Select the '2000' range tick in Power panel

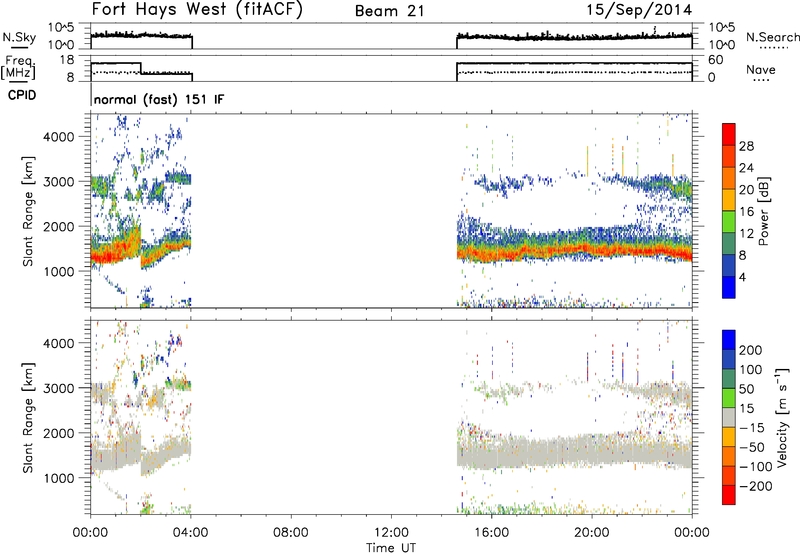click(58, 226)
